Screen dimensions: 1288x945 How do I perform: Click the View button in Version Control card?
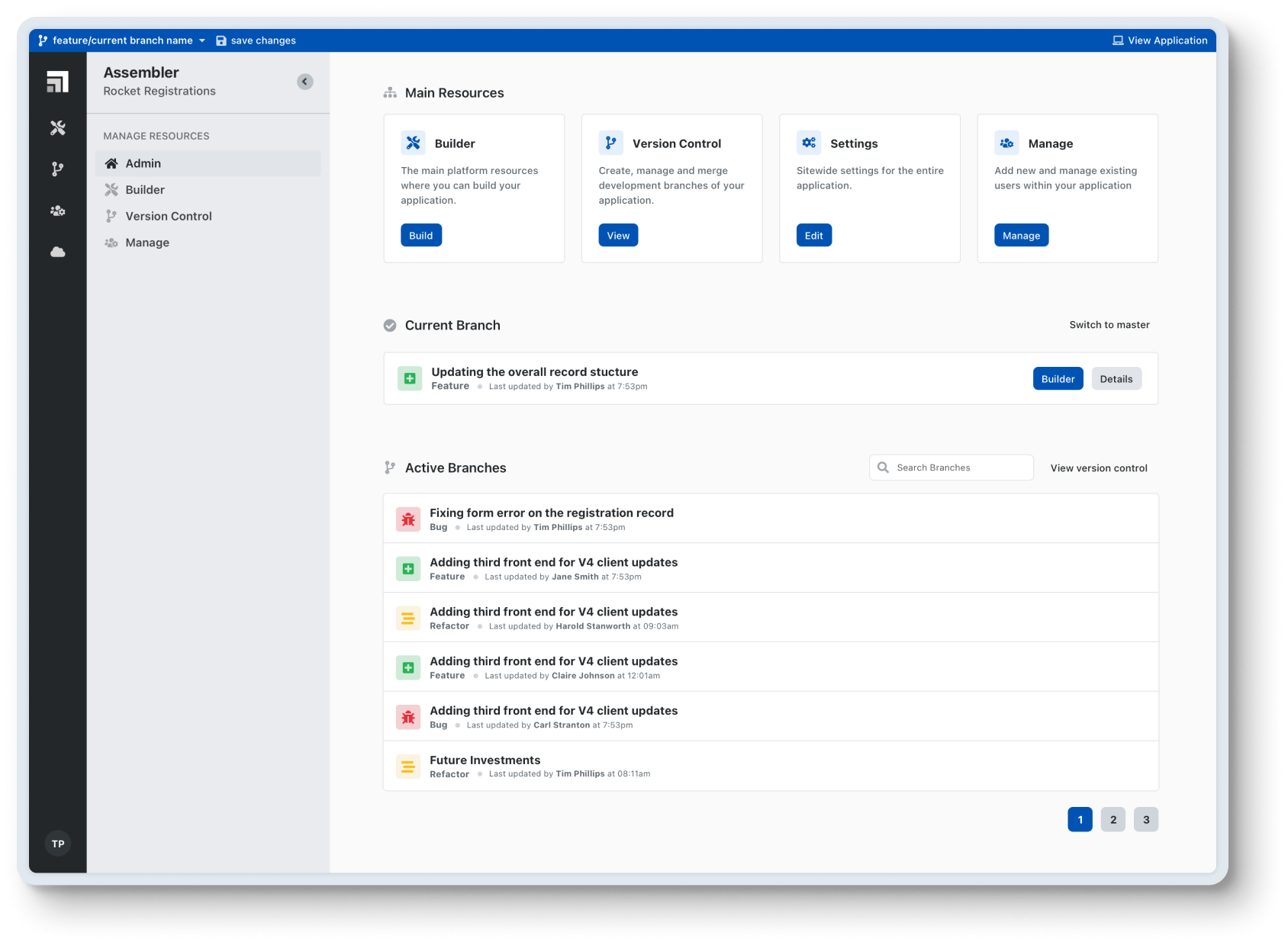(618, 235)
